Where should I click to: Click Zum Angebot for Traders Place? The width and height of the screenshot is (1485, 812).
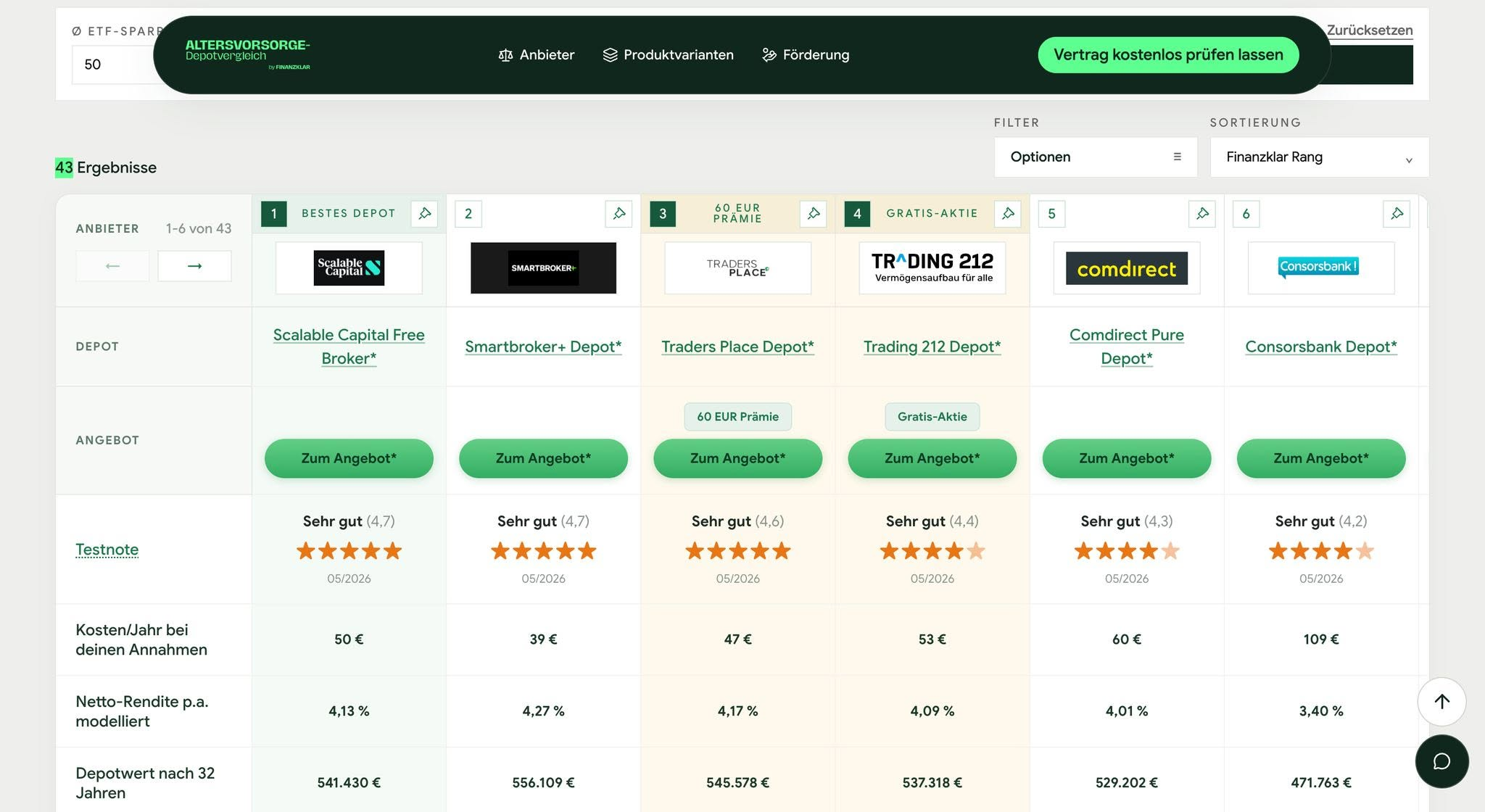pos(737,458)
